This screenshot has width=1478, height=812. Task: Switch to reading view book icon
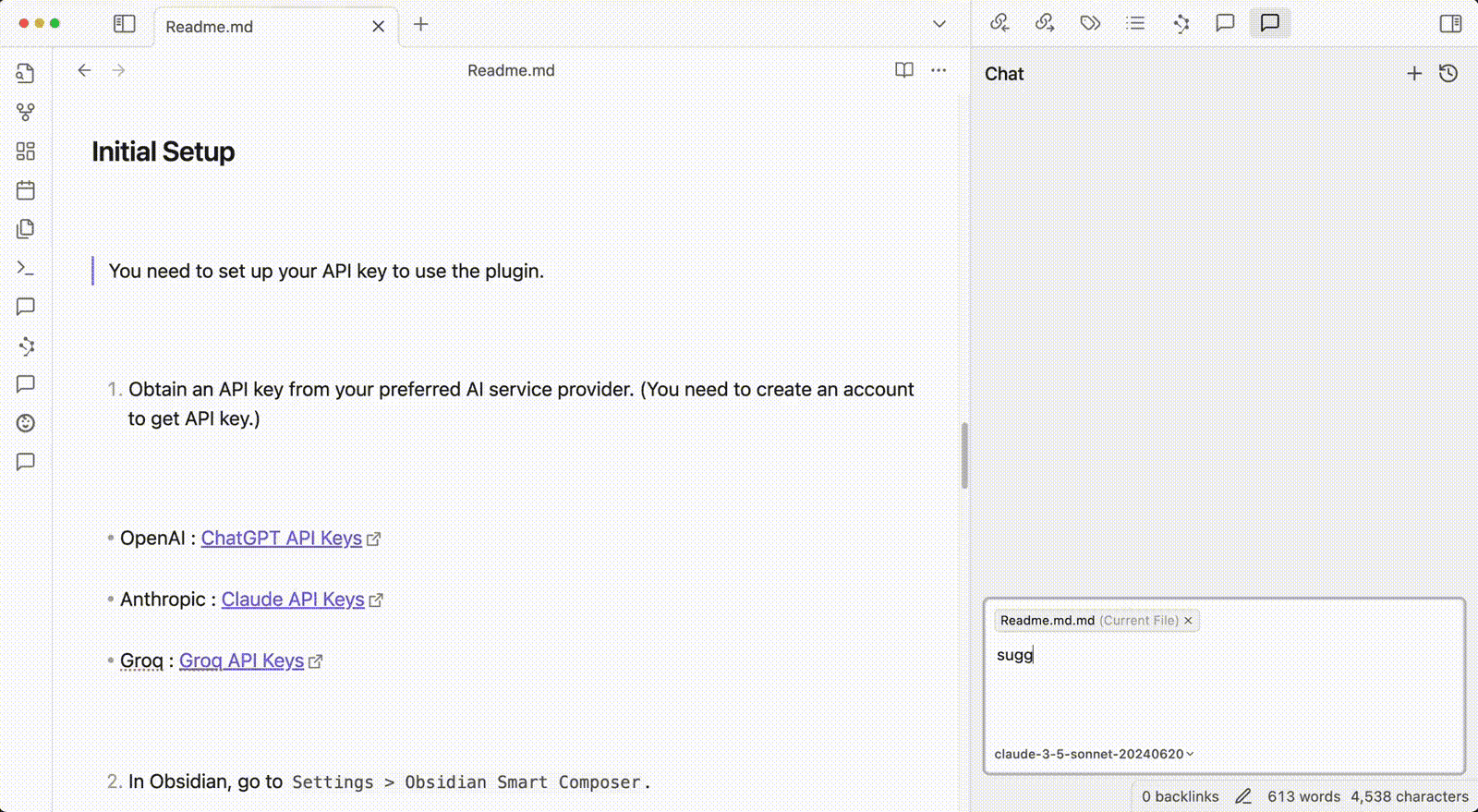(x=904, y=70)
